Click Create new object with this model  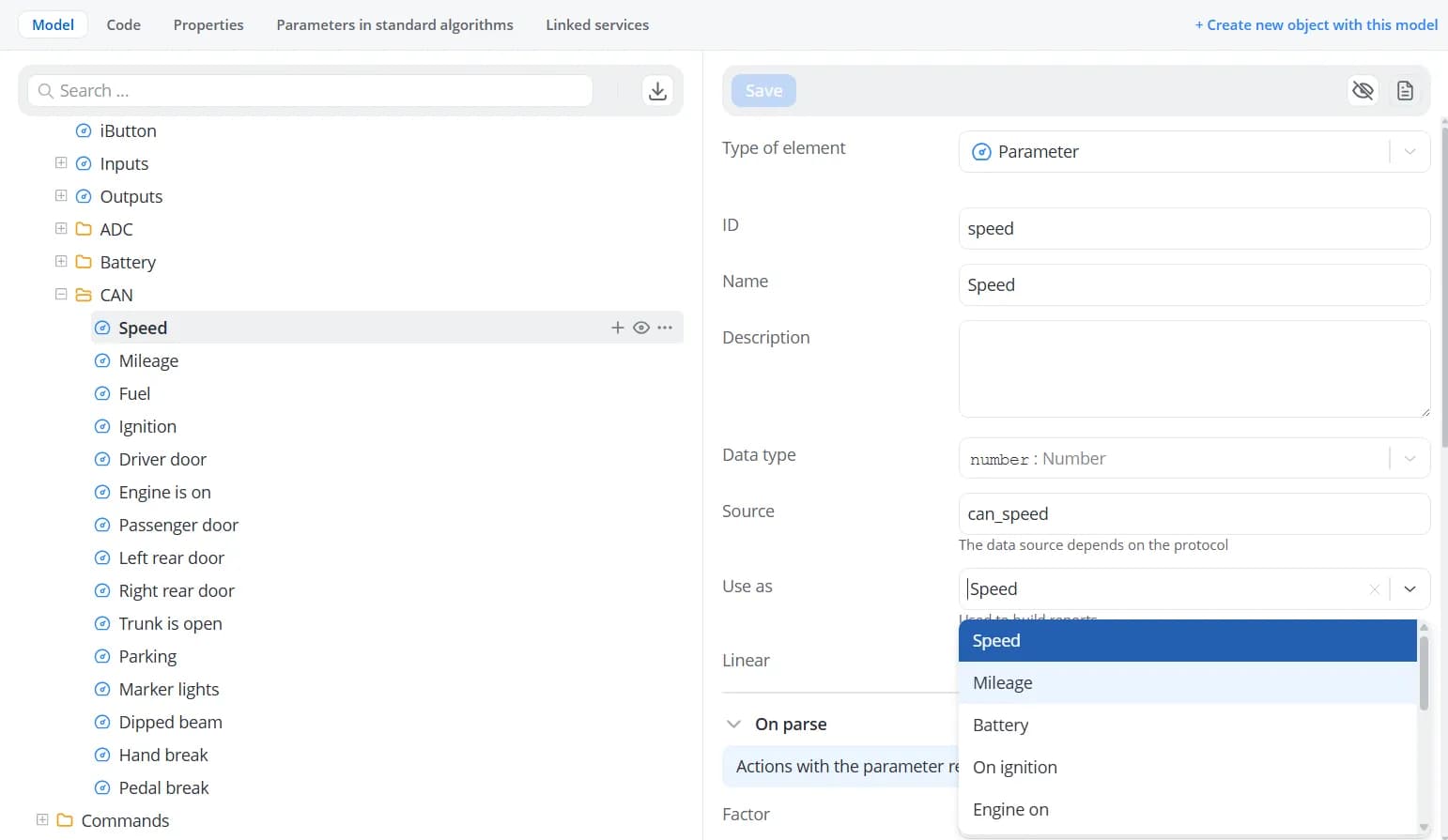click(1316, 25)
